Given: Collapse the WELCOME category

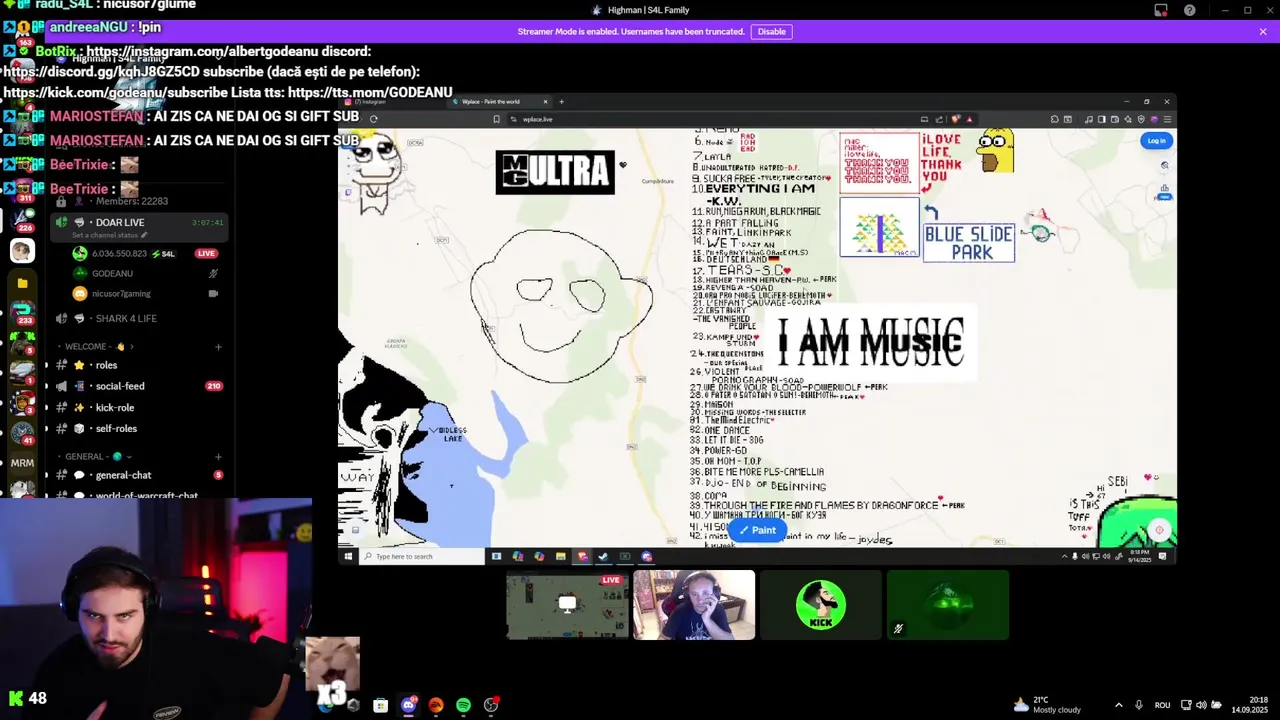Looking at the screenshot, I should click(100, 347).
